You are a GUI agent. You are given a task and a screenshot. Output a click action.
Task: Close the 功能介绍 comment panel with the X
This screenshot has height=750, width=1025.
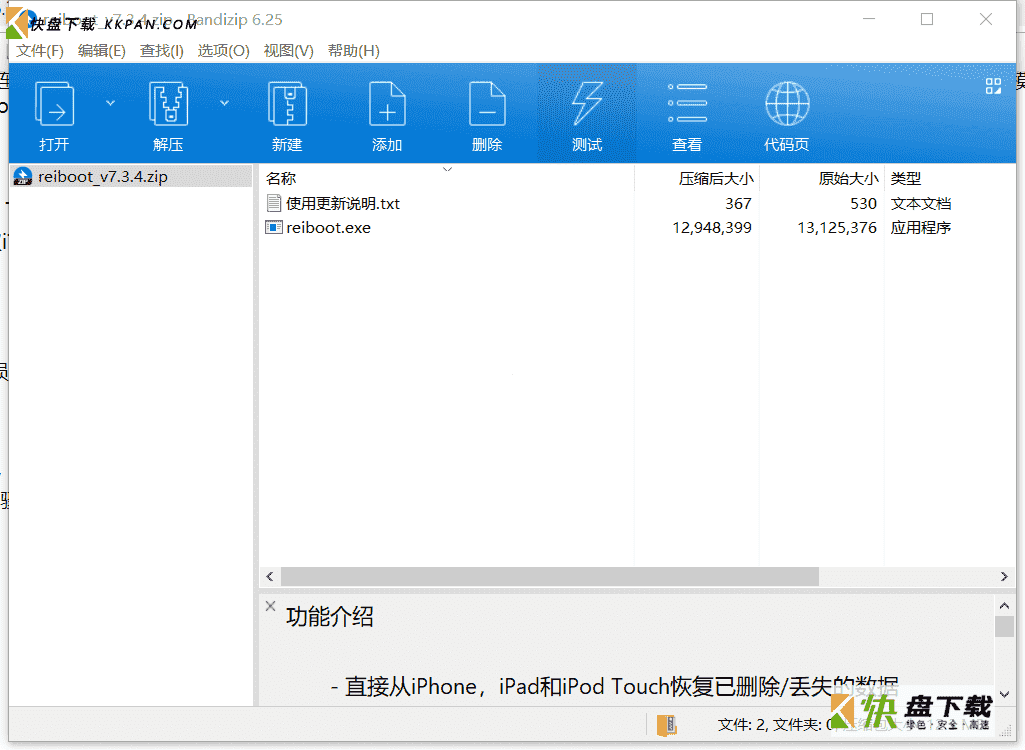tap(271, 606)
